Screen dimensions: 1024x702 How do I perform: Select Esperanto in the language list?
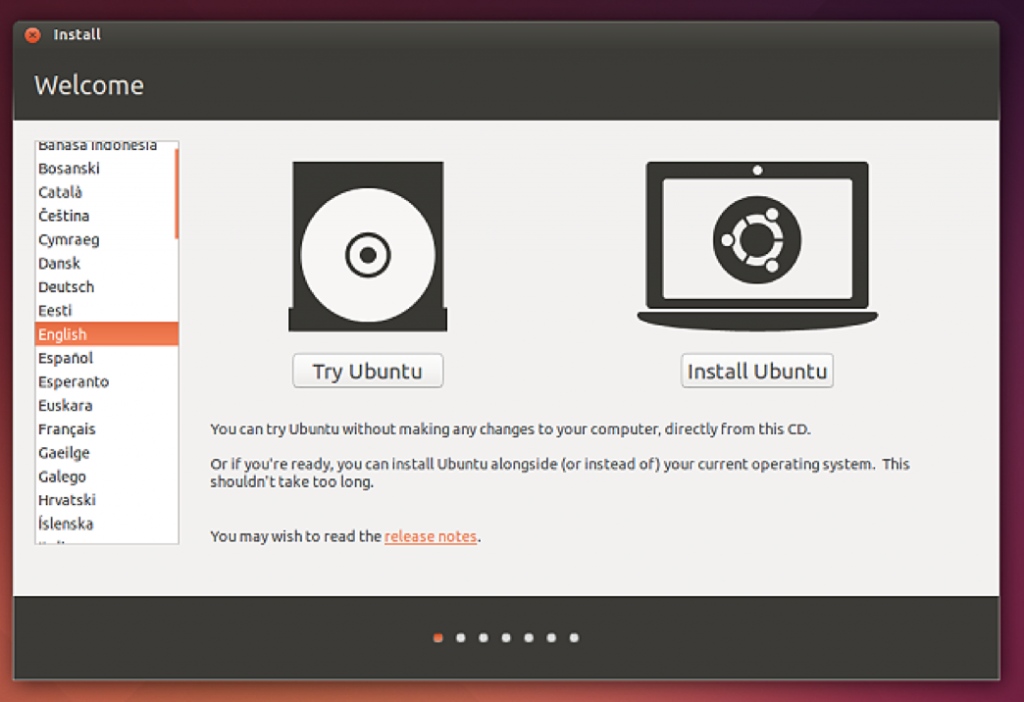106,381
